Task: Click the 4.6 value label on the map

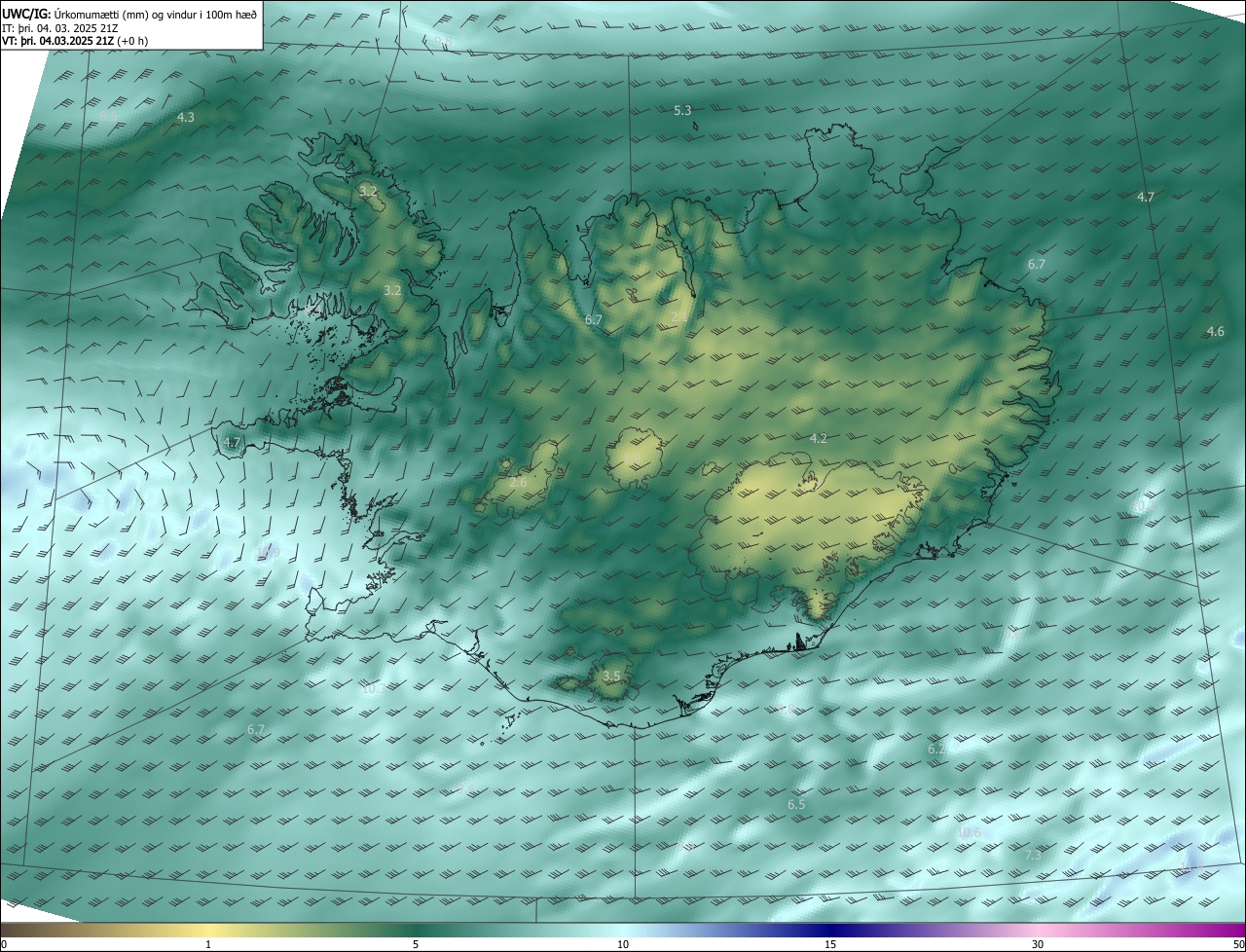Action: tap(1215, 332)
